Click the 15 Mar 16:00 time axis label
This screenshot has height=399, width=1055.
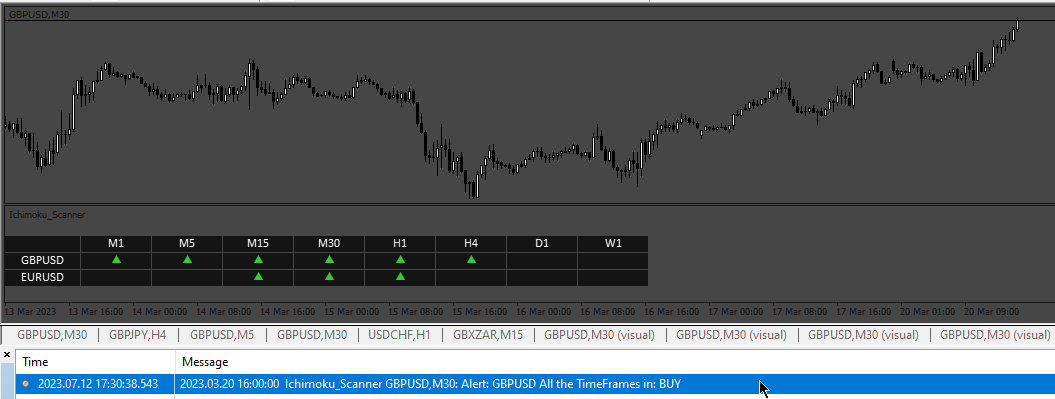[480, 312]
